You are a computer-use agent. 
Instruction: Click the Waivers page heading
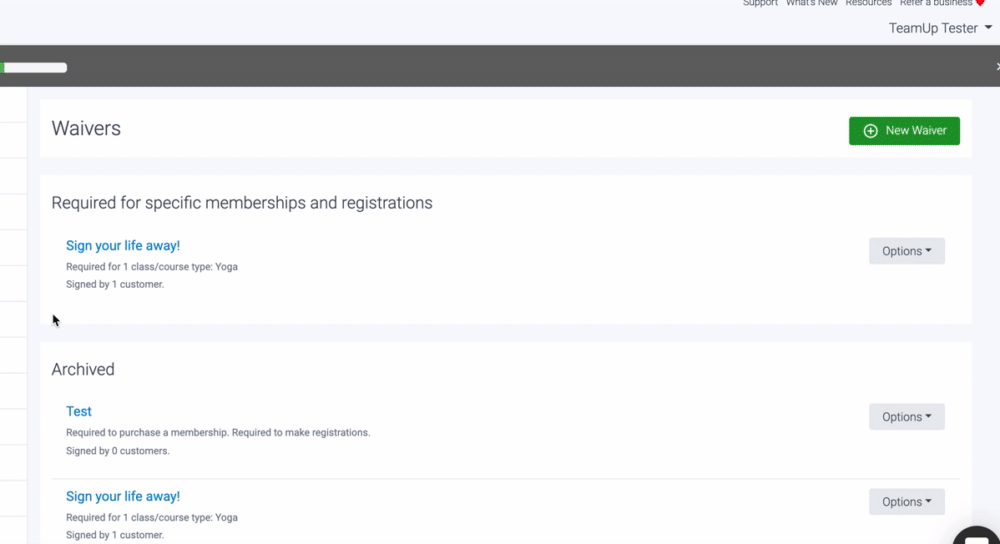[86, 129]
